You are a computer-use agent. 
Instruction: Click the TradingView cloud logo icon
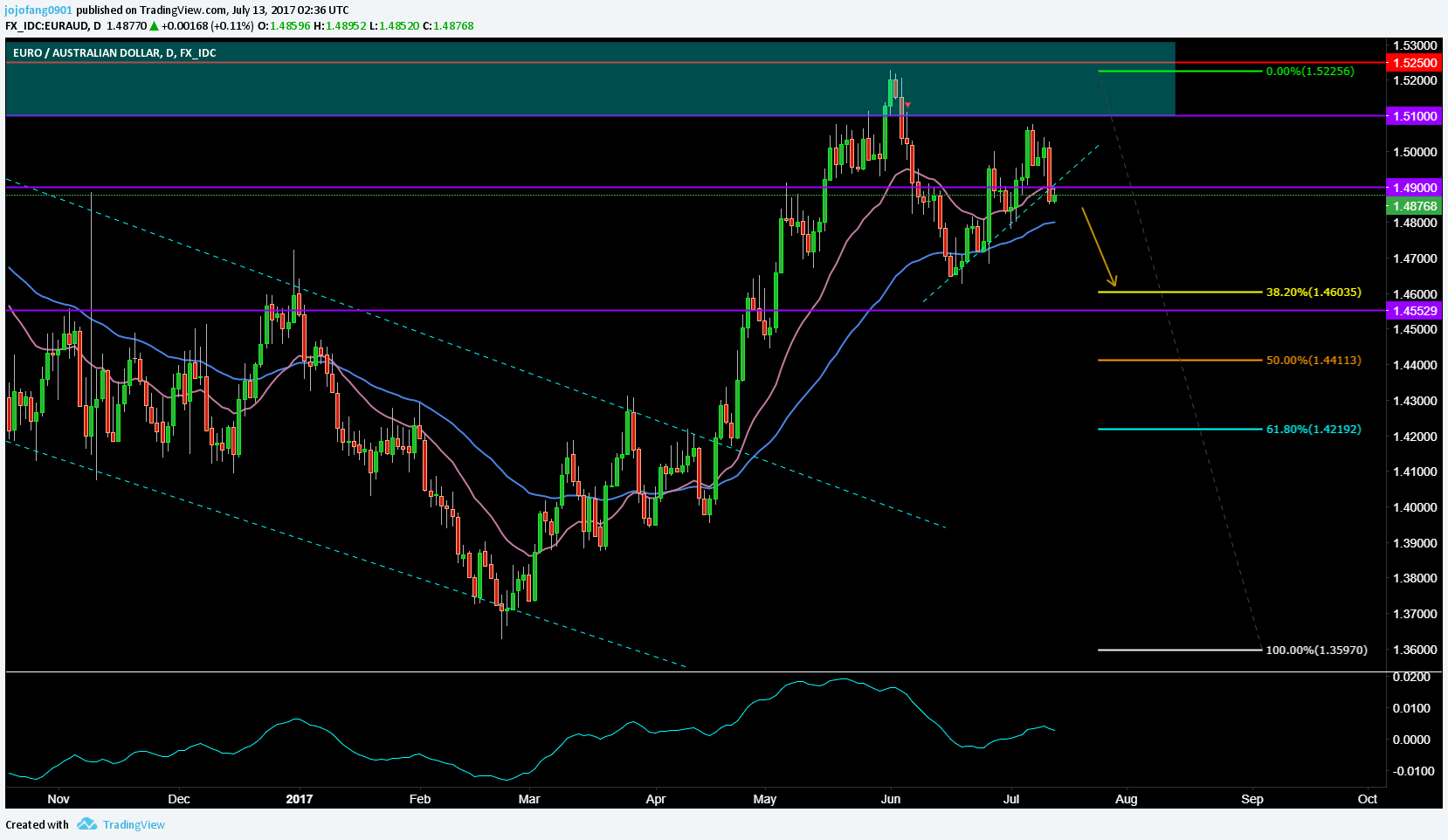(86, 824)
